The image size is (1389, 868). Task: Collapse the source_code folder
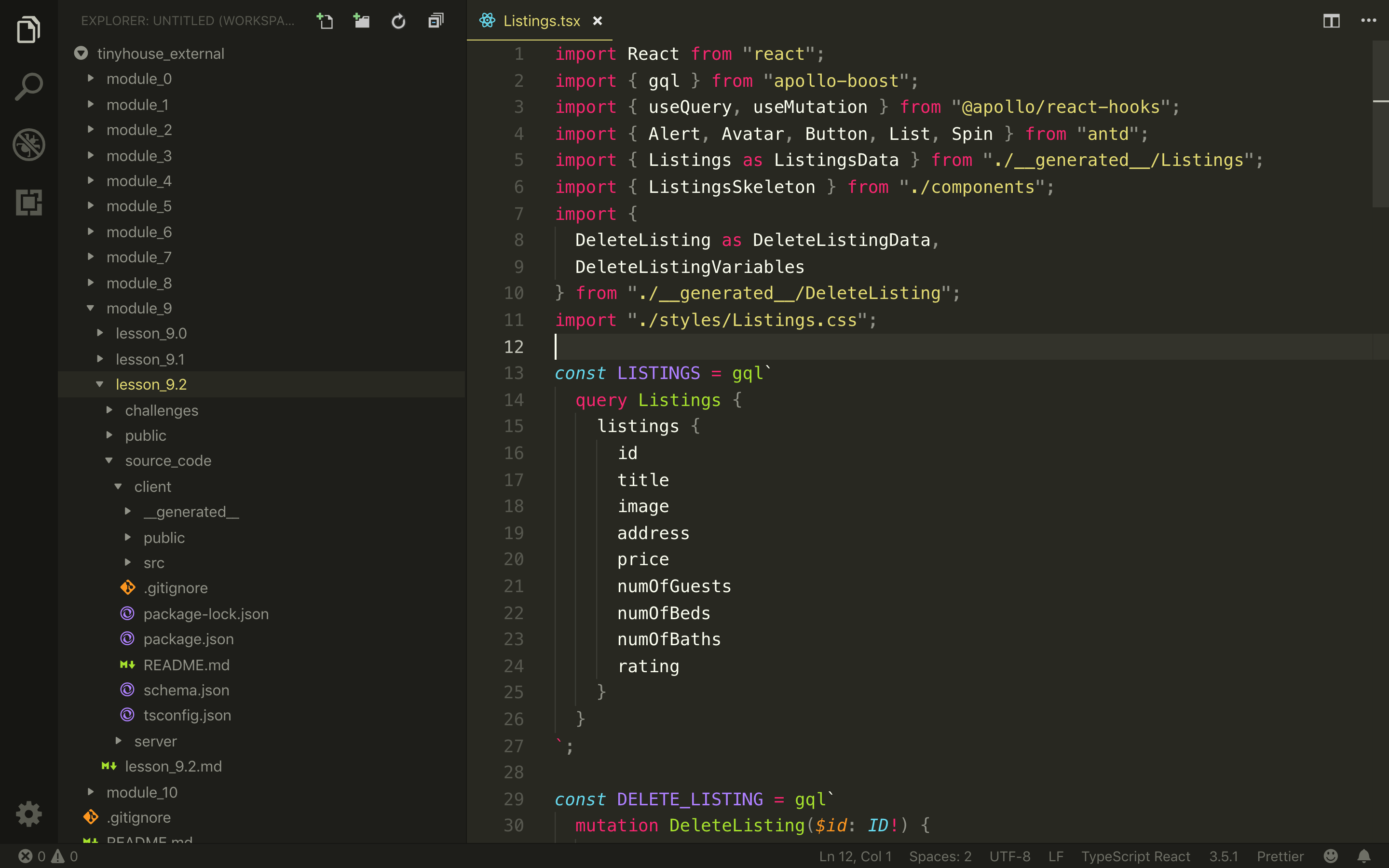pos(168,461)
